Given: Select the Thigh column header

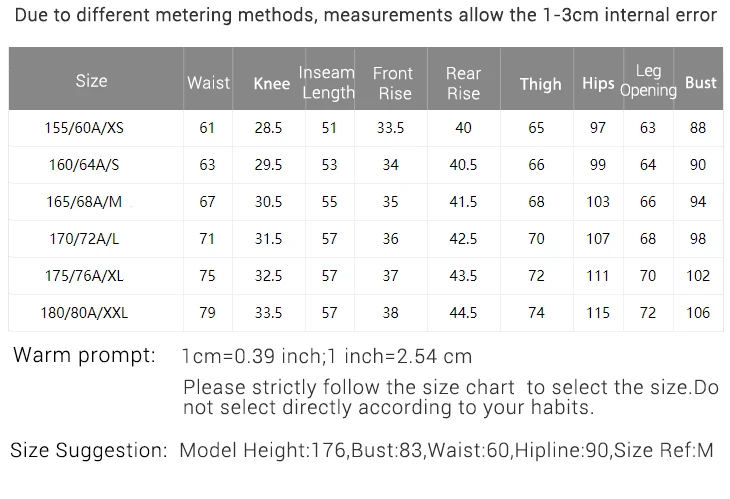Looking at the screenshot, I should 541,84.
